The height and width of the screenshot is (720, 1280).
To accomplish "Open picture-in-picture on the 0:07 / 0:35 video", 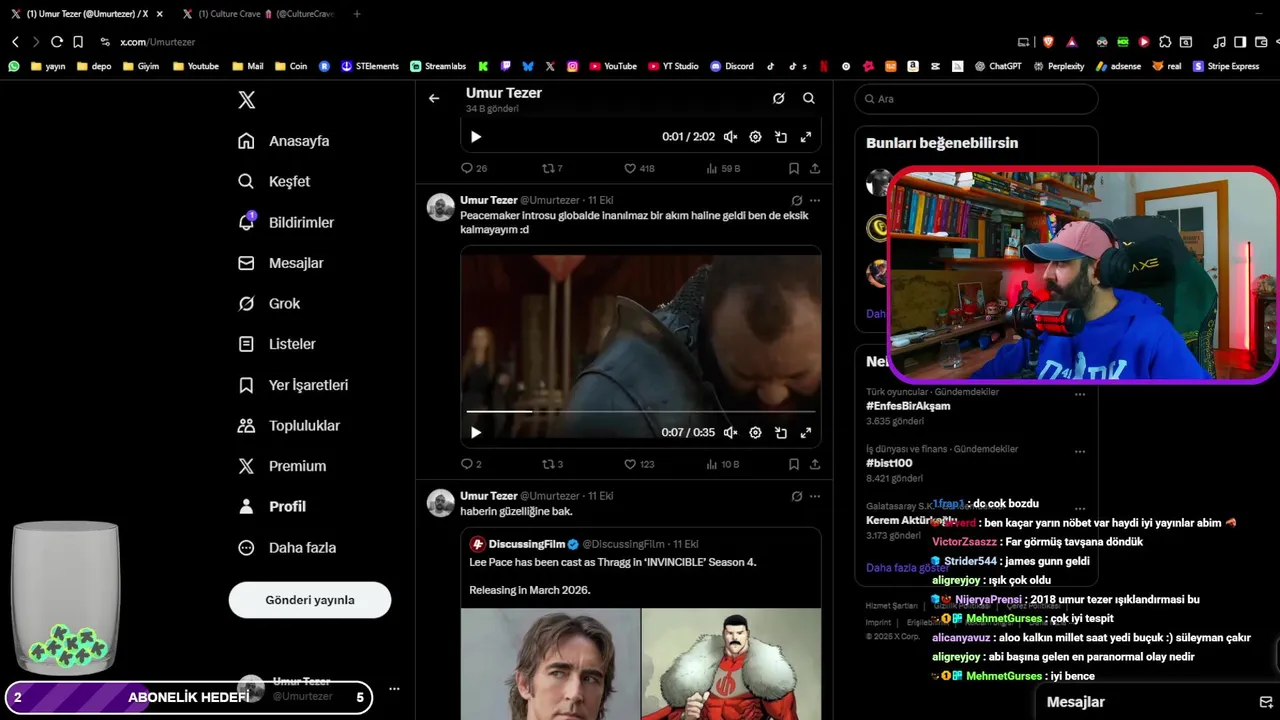I will tap(780, 433).
